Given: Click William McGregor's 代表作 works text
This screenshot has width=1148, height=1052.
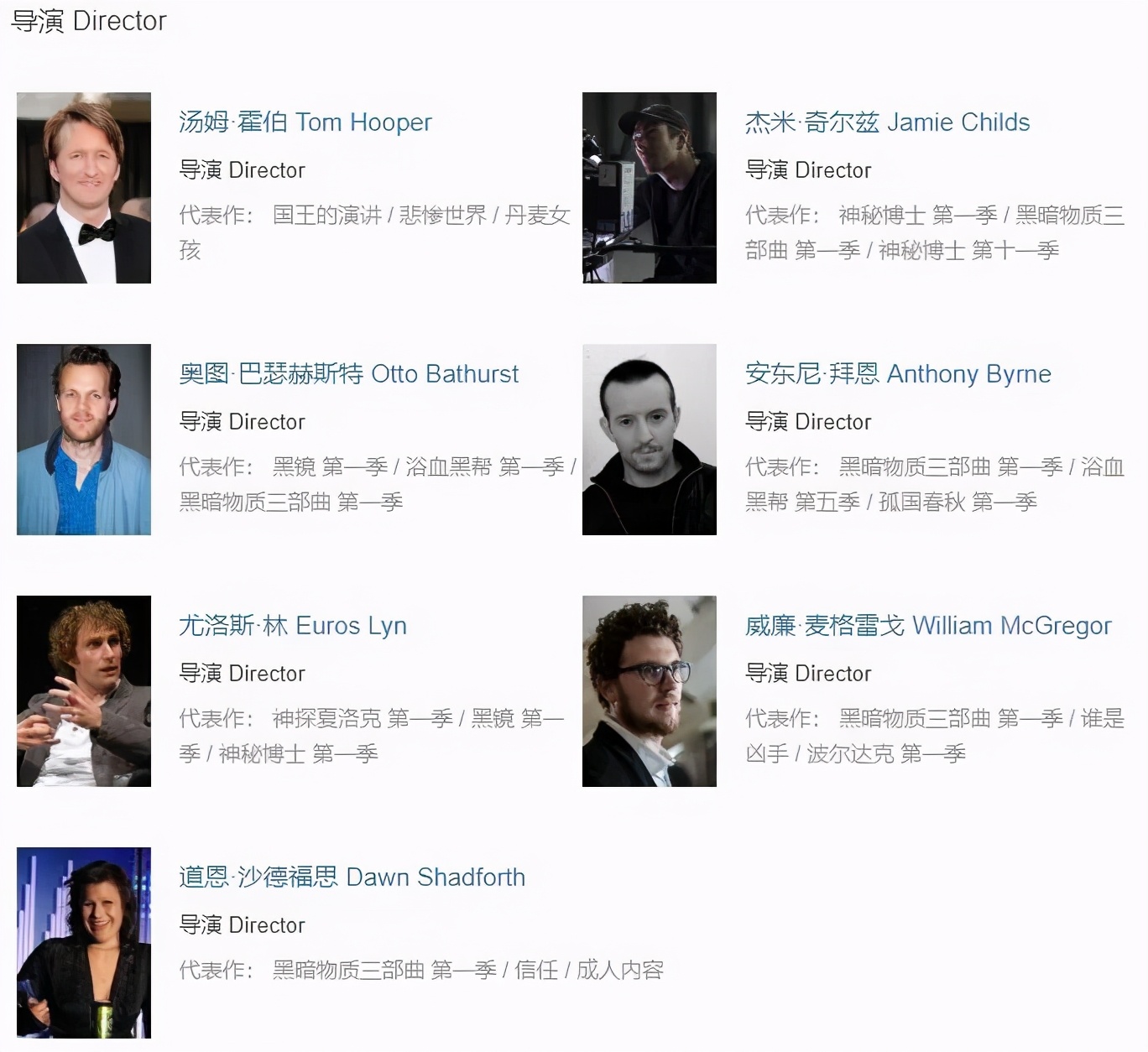Looking at the screenshot, I should coord(935,736).
